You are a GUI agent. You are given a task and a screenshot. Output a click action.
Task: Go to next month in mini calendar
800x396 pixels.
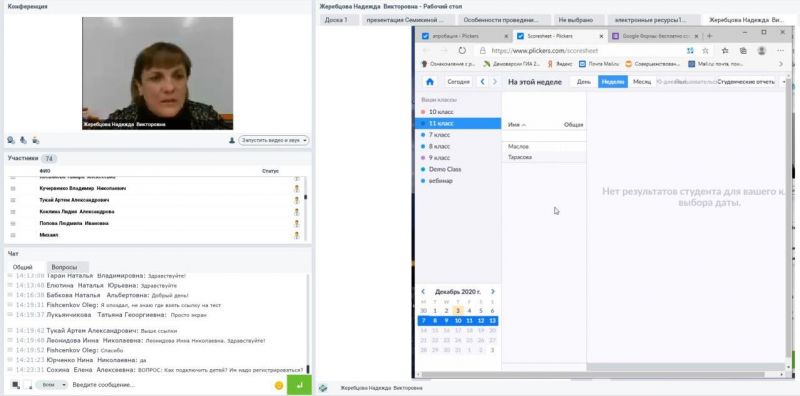(492, 292)
